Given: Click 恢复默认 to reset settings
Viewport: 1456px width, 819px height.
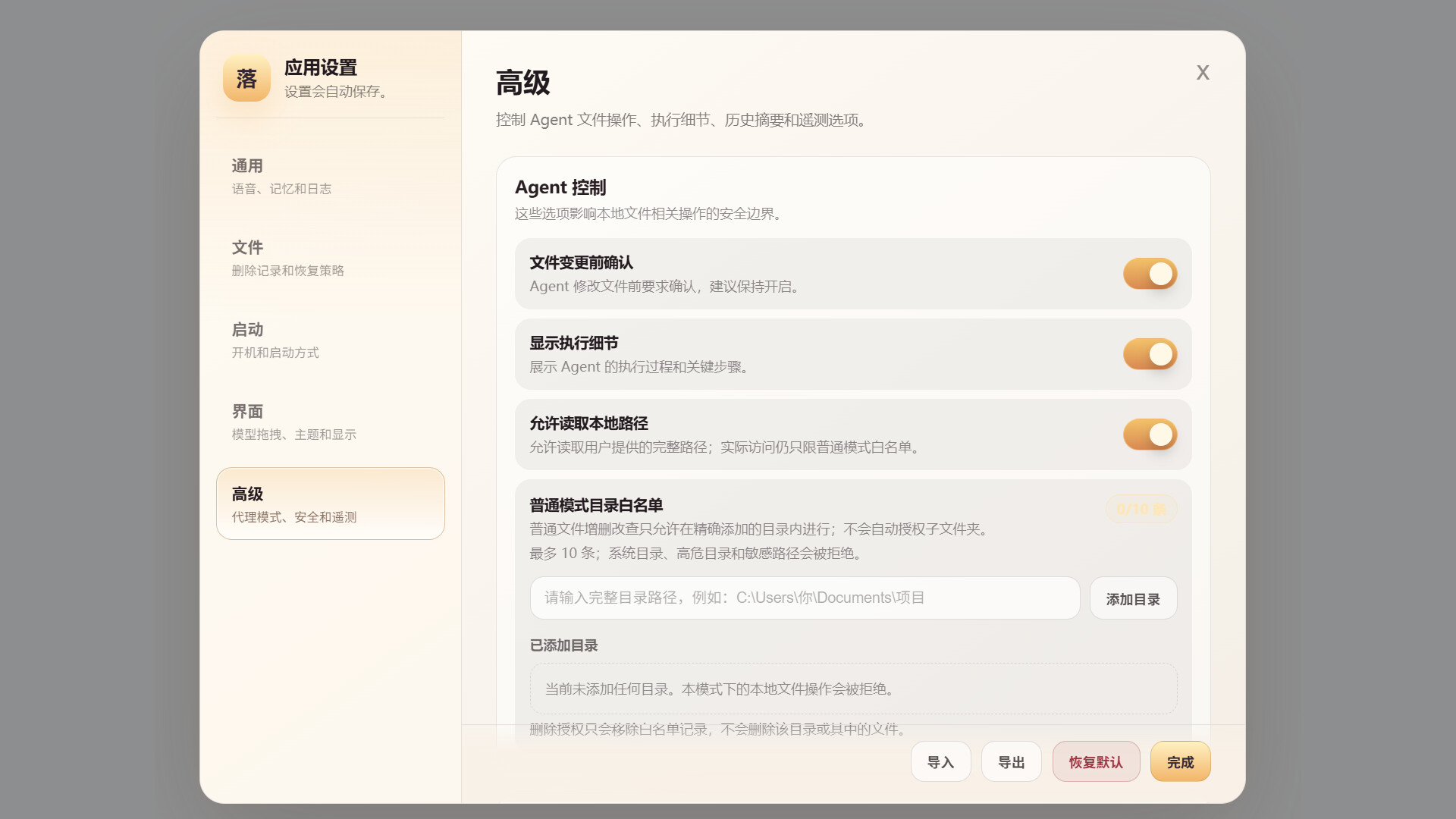Looking at the screenshot, I should (x=1096, y=761).
